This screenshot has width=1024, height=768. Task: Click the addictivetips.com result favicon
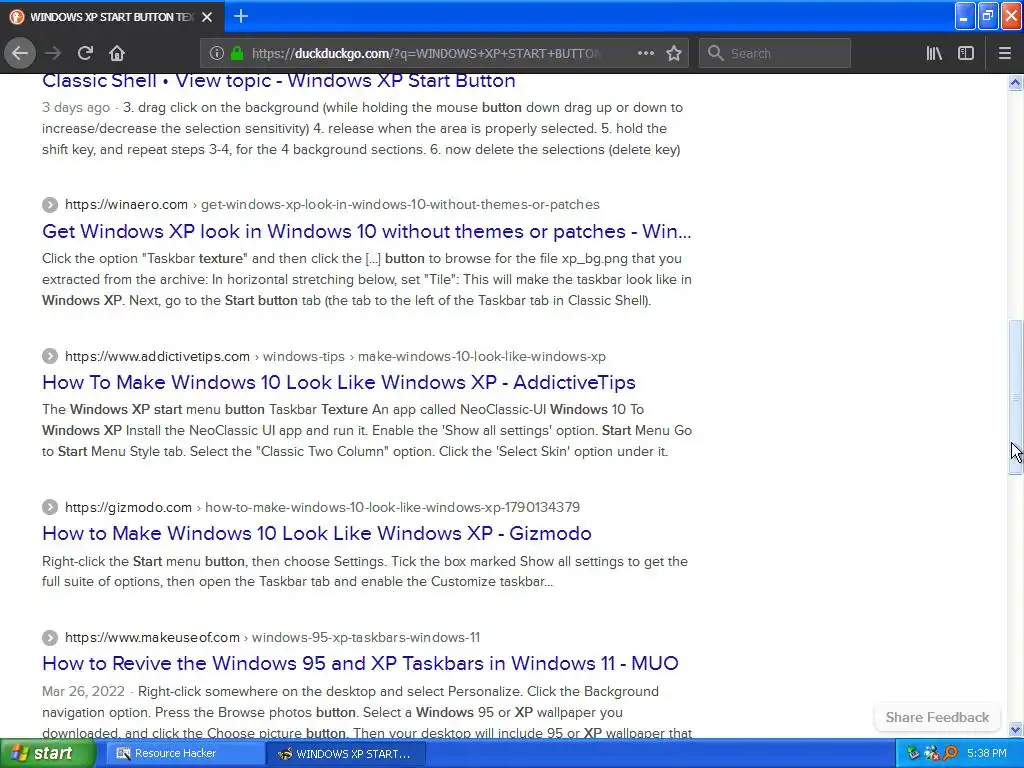[x=50, y=357]
